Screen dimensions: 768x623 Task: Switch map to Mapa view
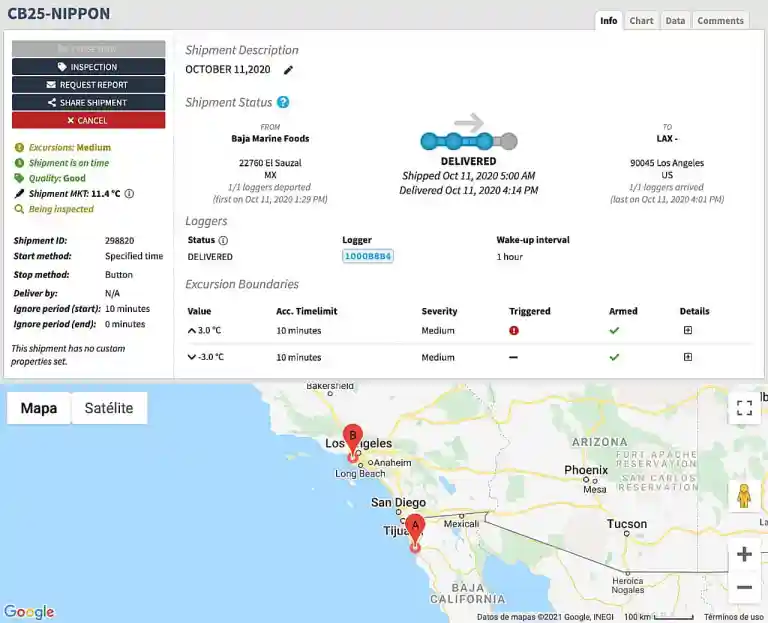(39, 408)
